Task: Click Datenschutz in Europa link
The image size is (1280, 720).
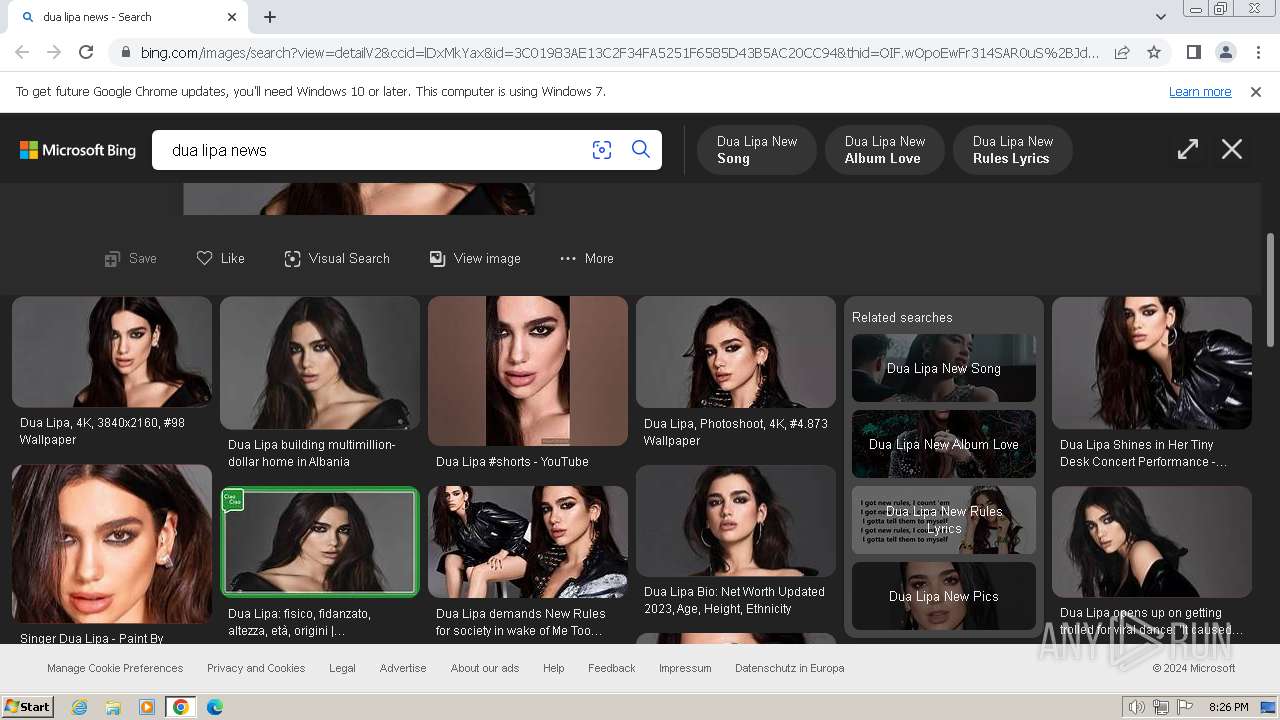Action: click(x=790, y=668)
